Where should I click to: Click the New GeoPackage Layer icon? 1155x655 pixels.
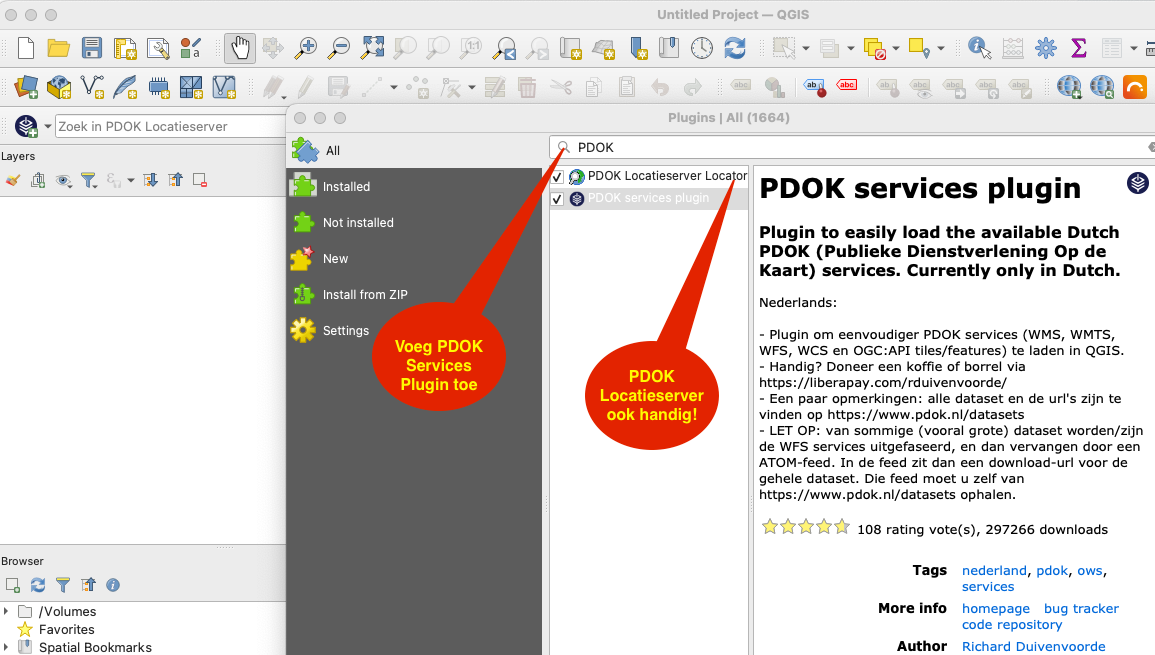[59, 87]
